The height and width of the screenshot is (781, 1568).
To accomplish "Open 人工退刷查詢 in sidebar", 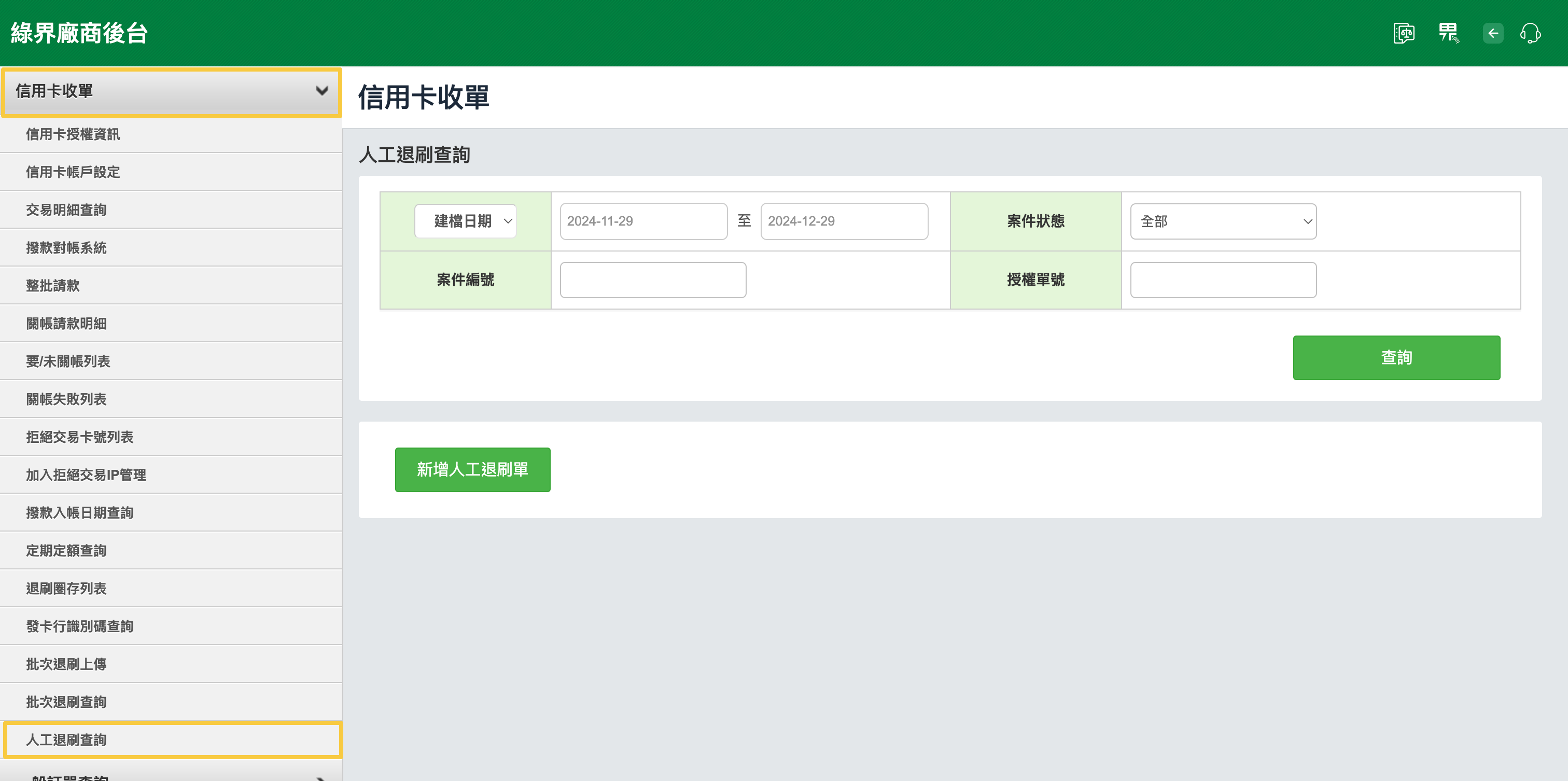I will click(x=66, y=740).
